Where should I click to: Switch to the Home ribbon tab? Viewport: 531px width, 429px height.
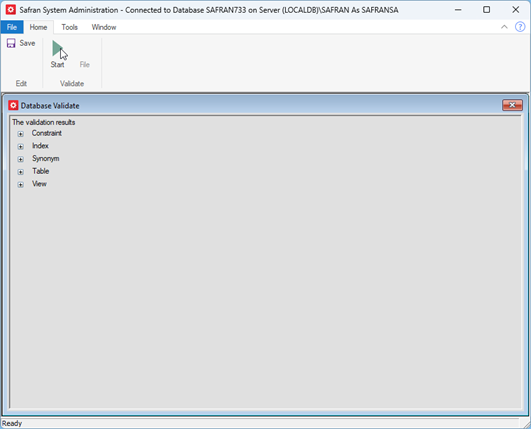point(38,27)
